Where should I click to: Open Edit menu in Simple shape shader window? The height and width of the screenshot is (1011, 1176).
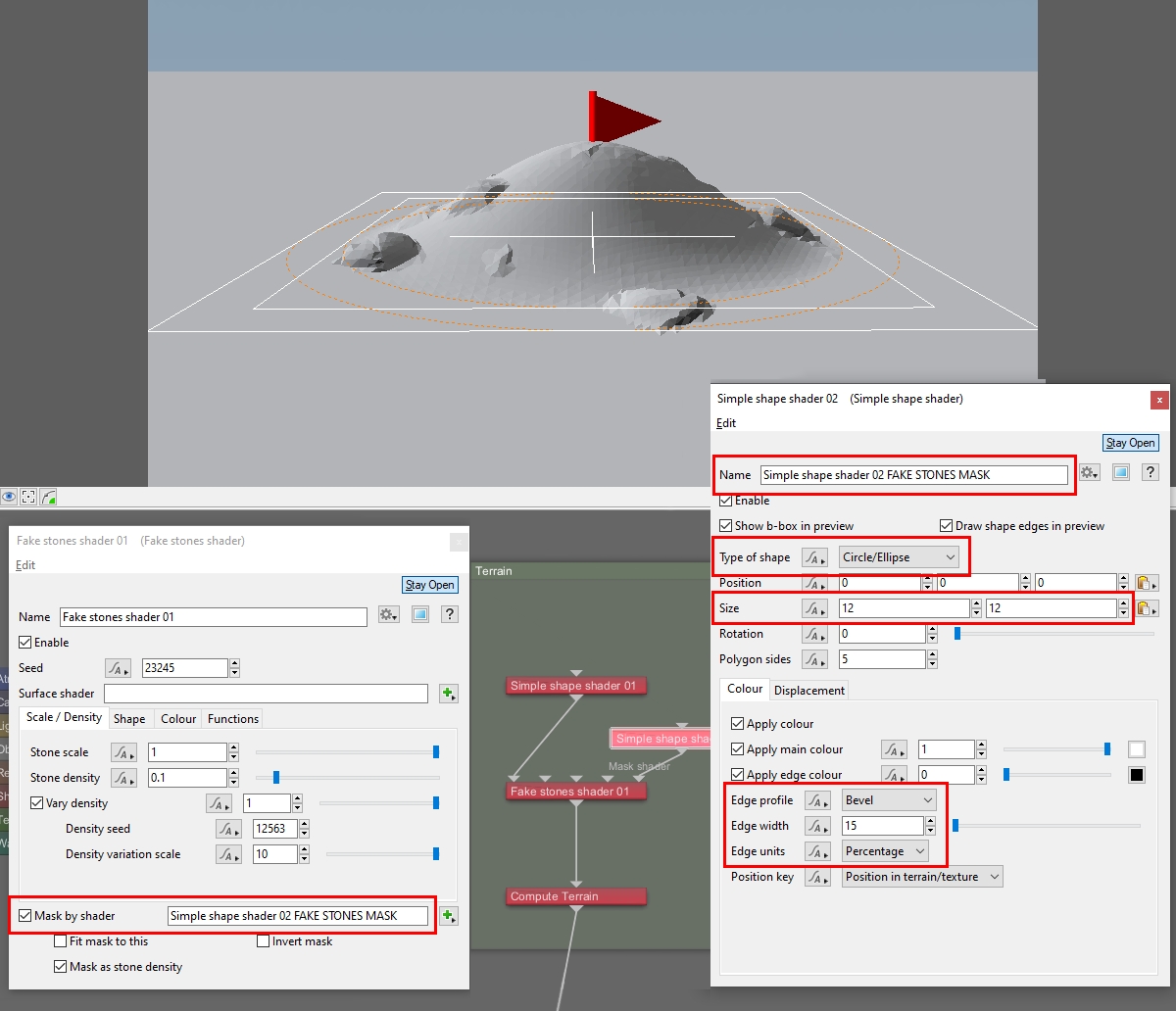click(726, 423)
